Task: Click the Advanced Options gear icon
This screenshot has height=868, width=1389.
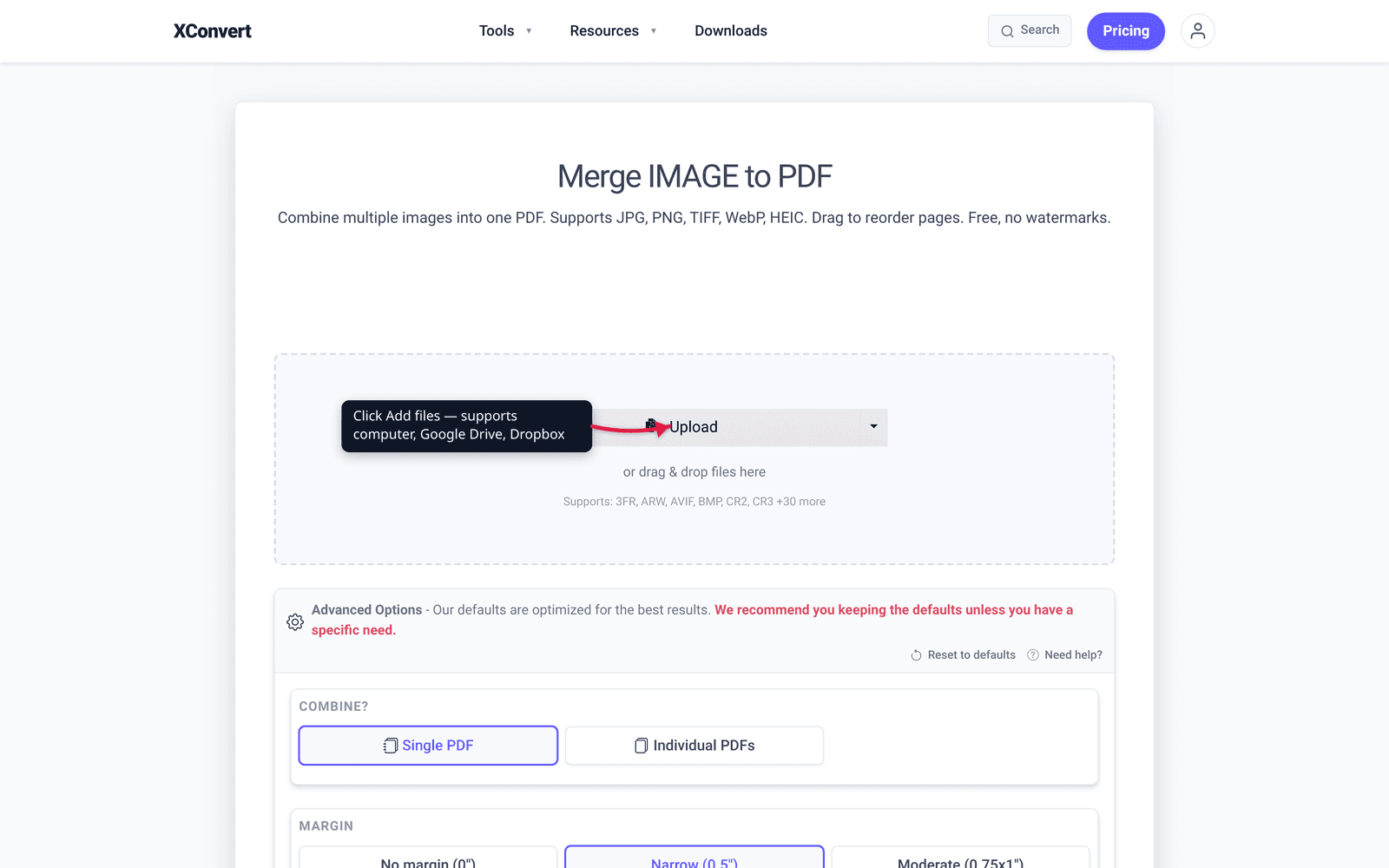Action: click(295, 622)
